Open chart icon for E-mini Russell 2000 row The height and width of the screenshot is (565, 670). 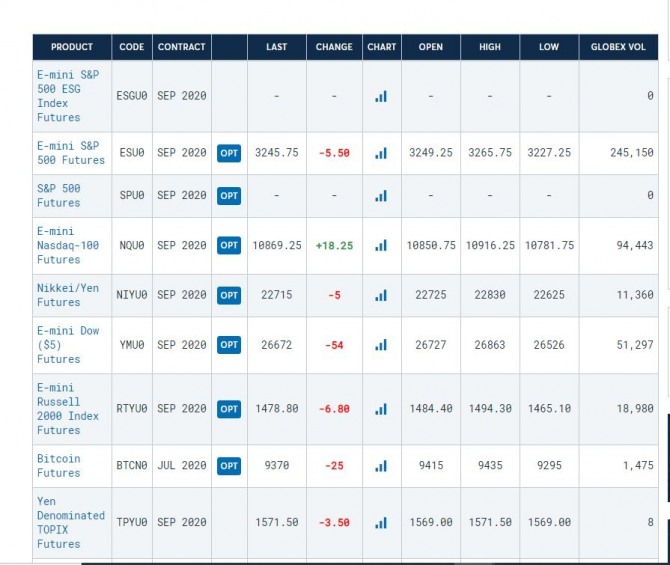tap(381, 408)
